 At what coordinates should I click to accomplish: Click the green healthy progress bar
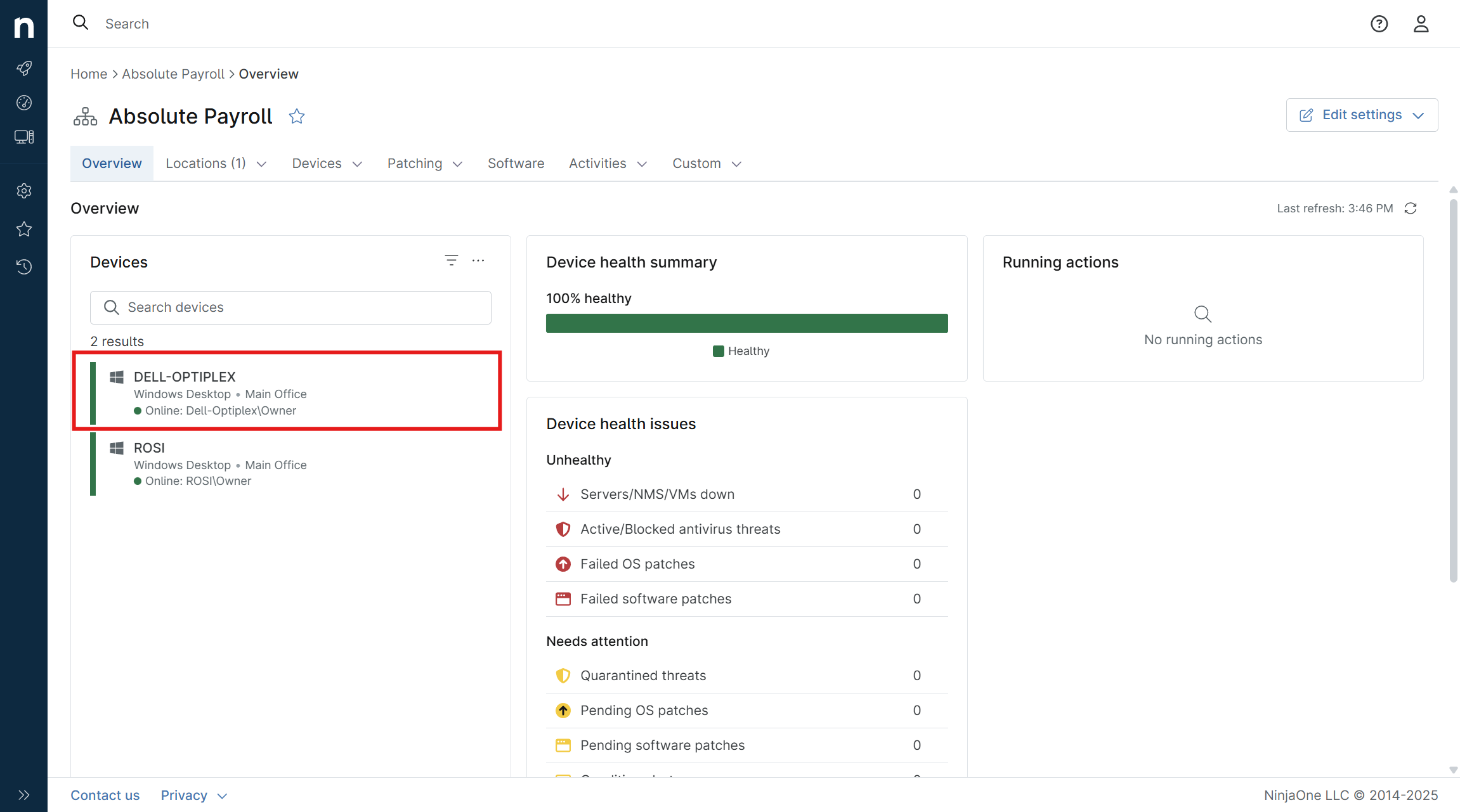(x=746, y=323)
